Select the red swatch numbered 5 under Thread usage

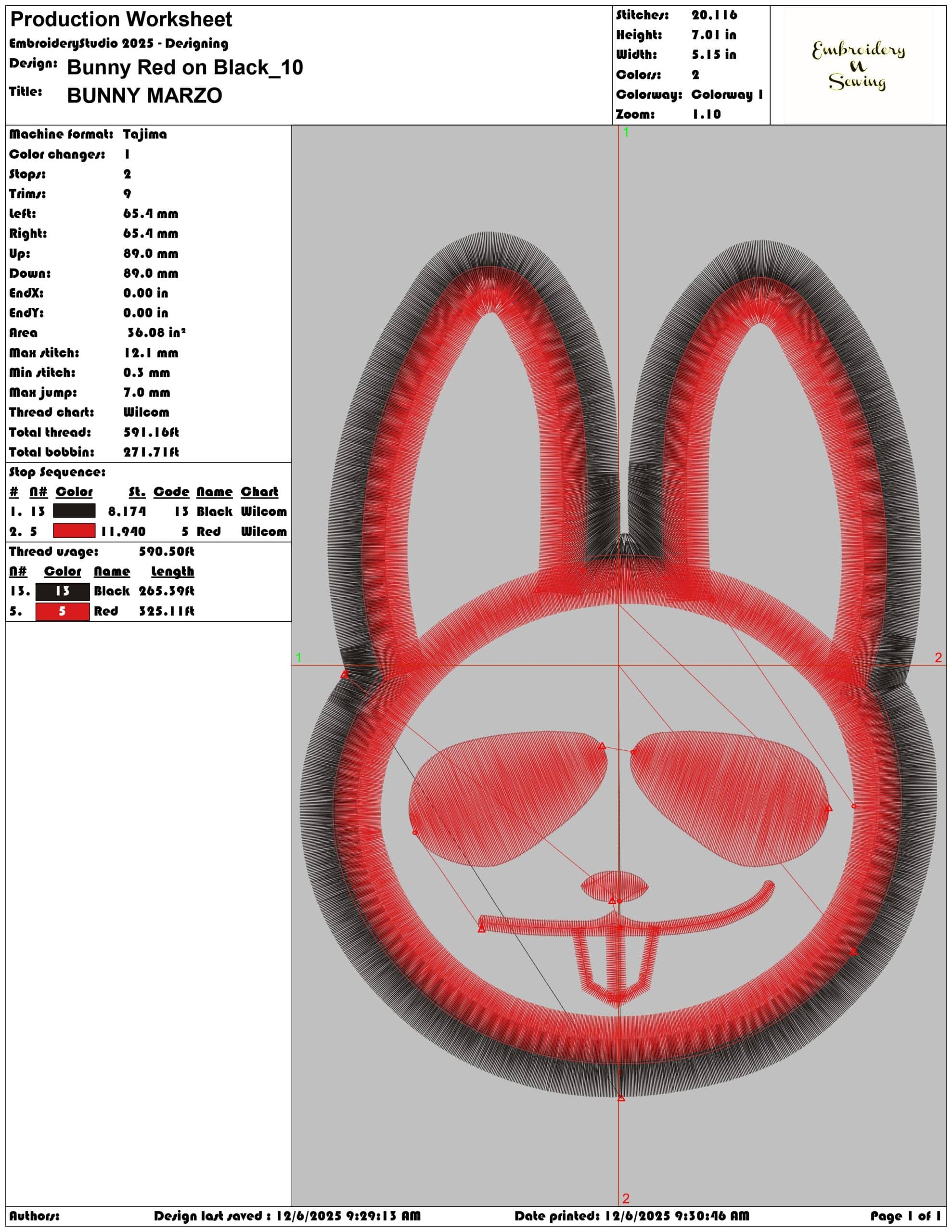[x=62, y=612]
